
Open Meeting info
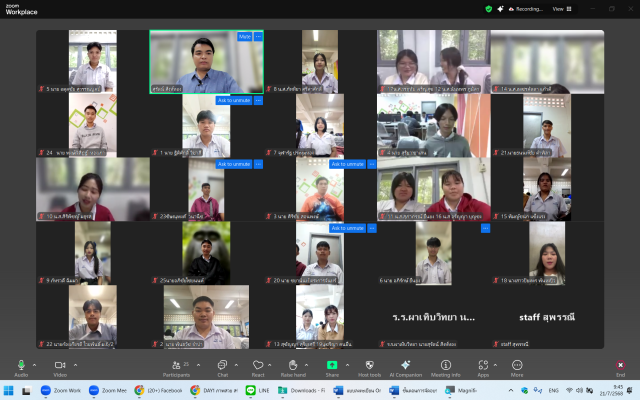tap(445, 365)
